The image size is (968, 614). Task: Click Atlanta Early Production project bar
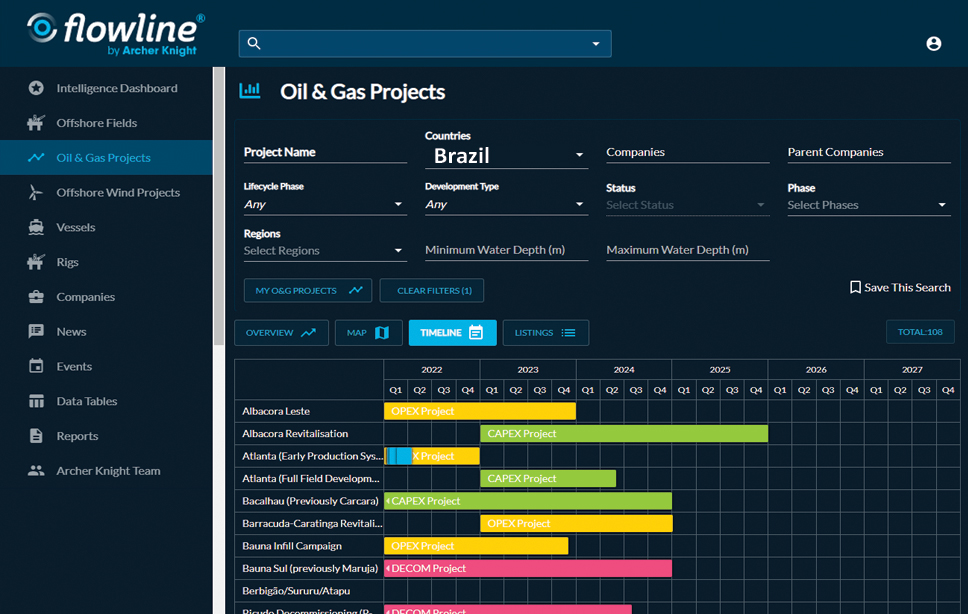pyautogui.click(x=432, y=456)
